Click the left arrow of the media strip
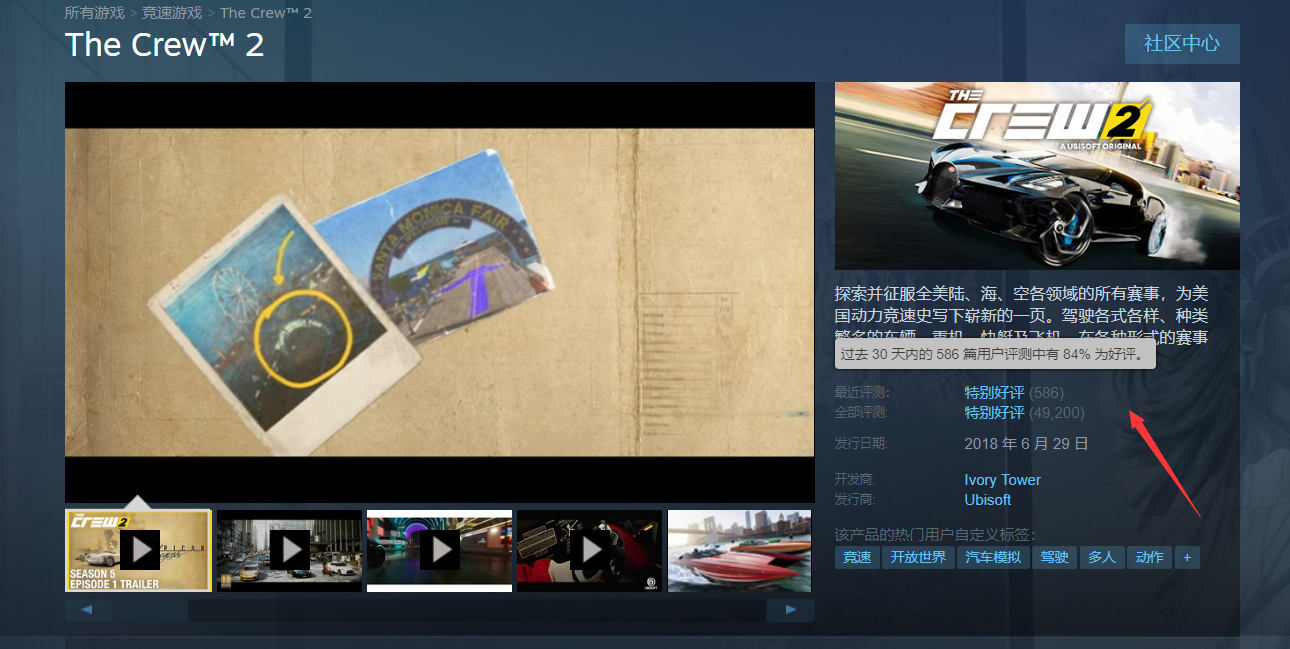This screenshot has height=649, width=1290. point(88,610)
